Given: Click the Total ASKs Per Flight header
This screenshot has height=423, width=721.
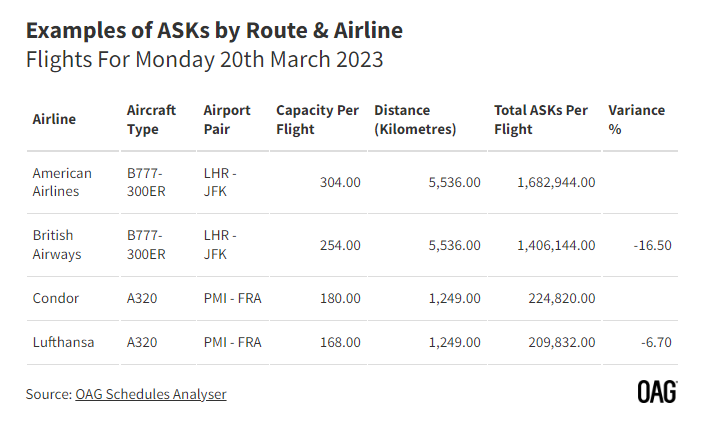Looking at the screenshot, I should pyautogui.click(x=541, y=120).
